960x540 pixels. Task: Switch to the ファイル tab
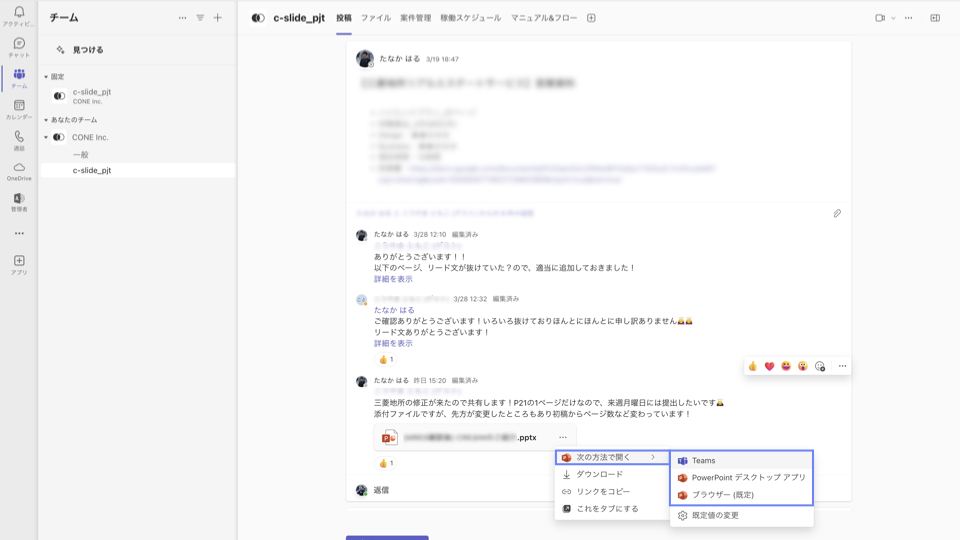coord(376,18)
